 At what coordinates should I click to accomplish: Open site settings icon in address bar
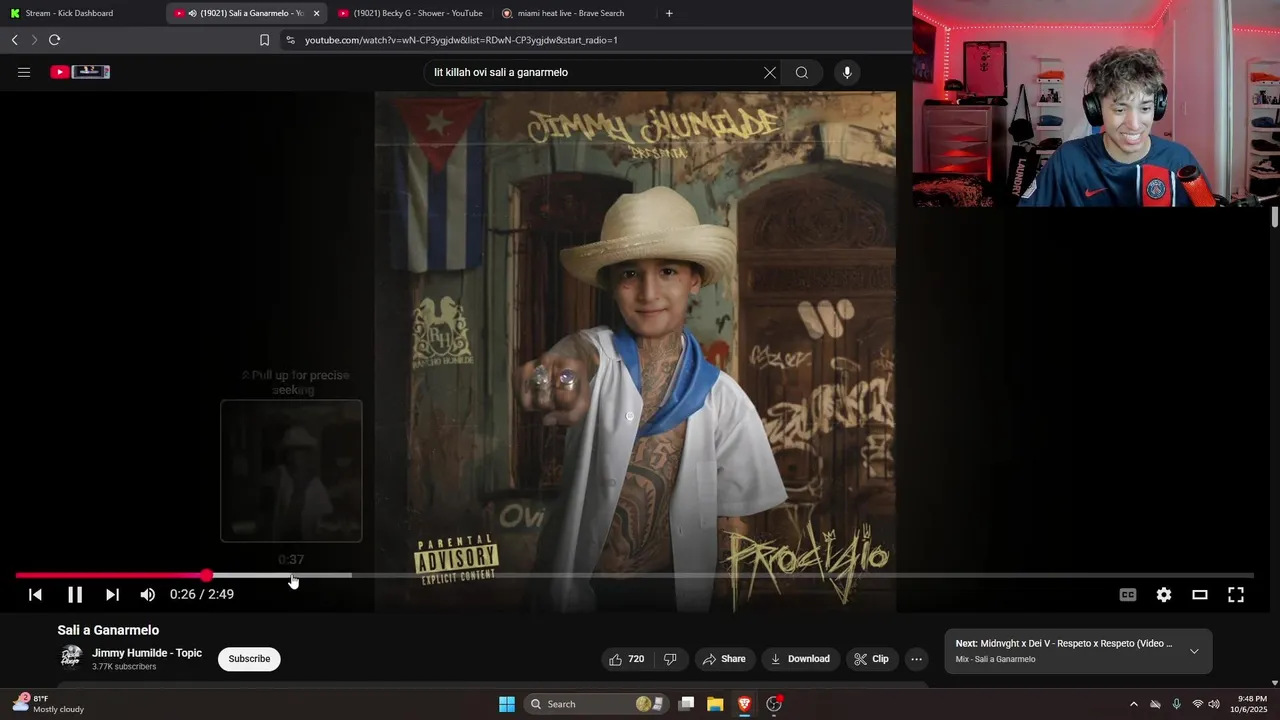[290, 40]
